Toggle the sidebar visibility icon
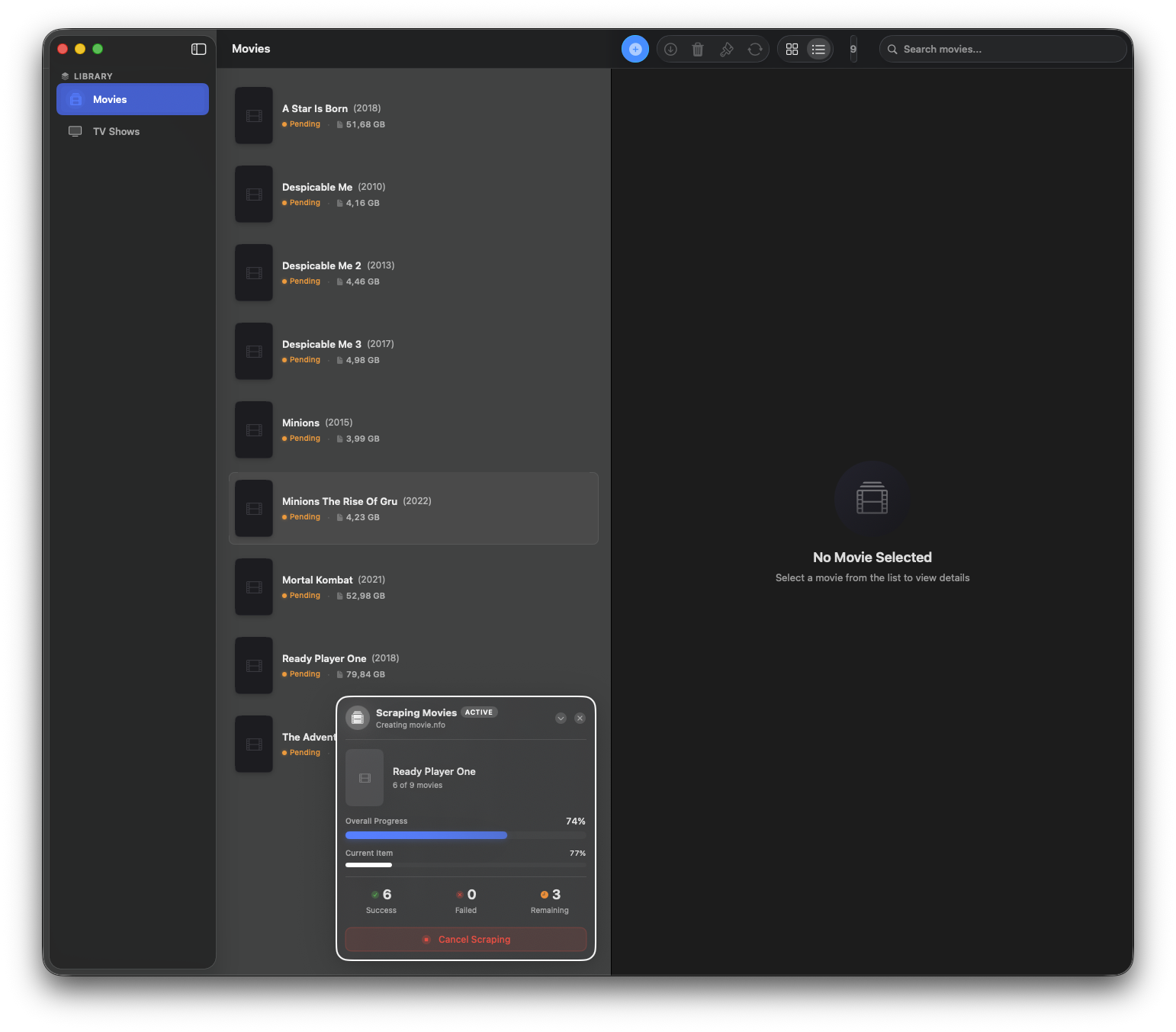 point(198,49)
